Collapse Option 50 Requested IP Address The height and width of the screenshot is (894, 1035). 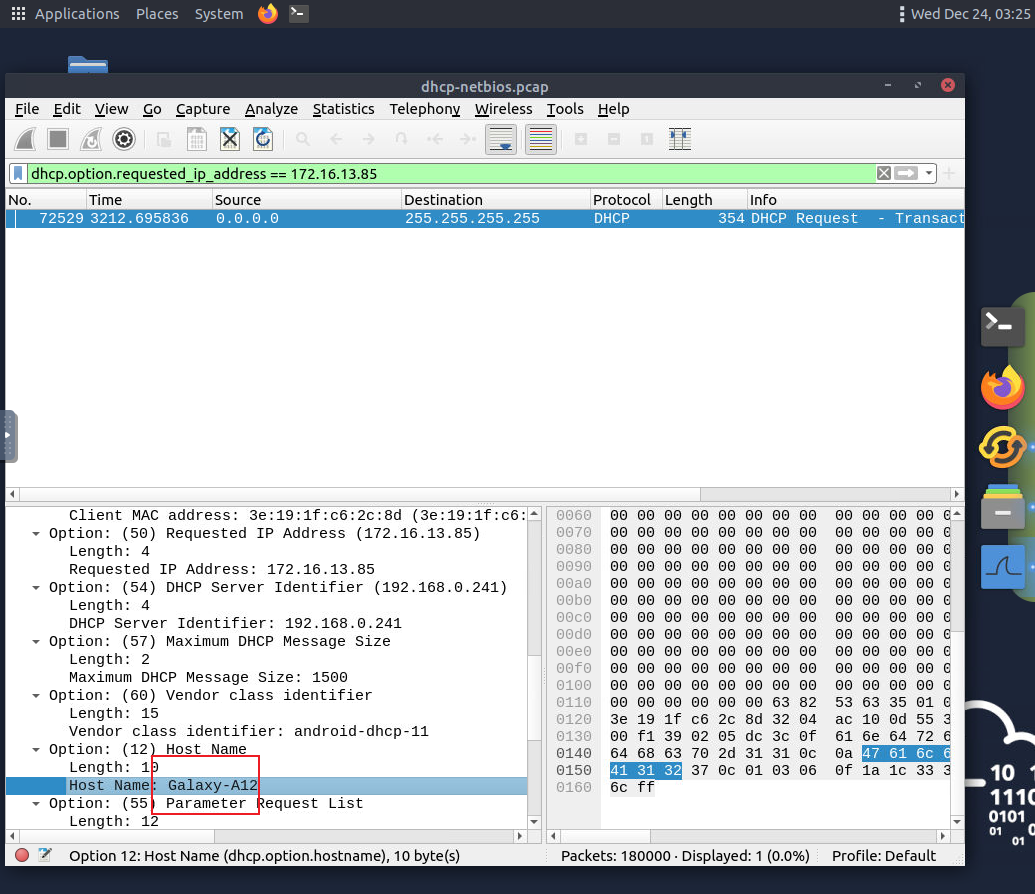36,533
